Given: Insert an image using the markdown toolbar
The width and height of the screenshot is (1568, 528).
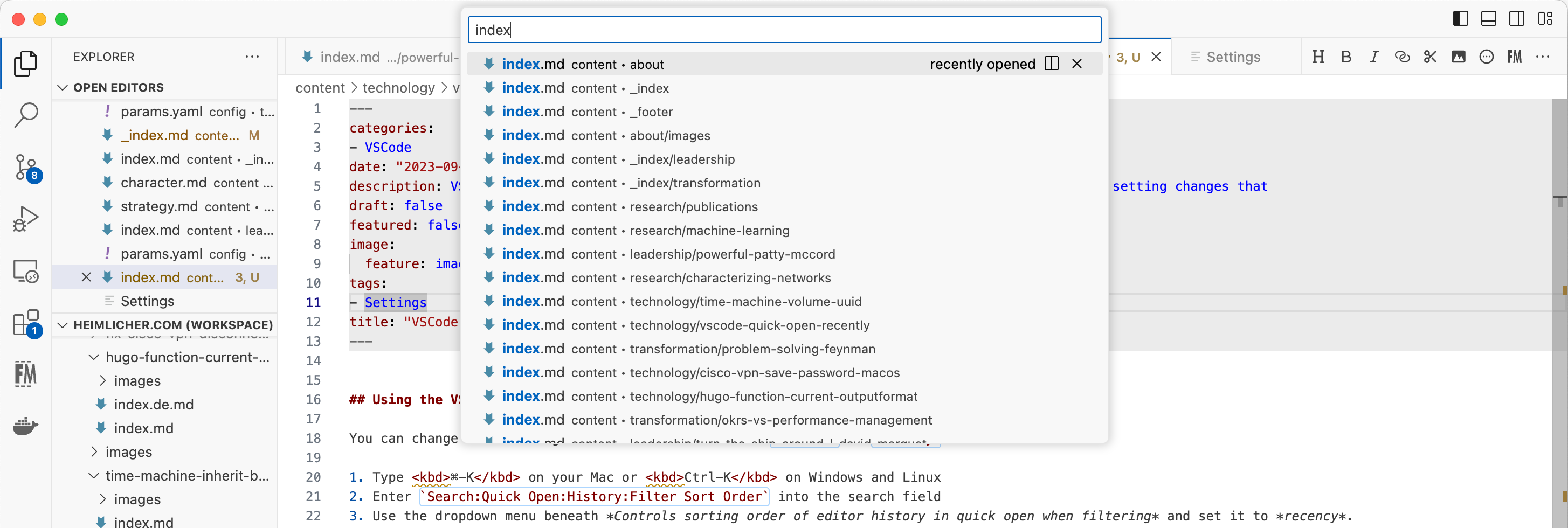Looking at the screenshot, I should (1459, 57).
